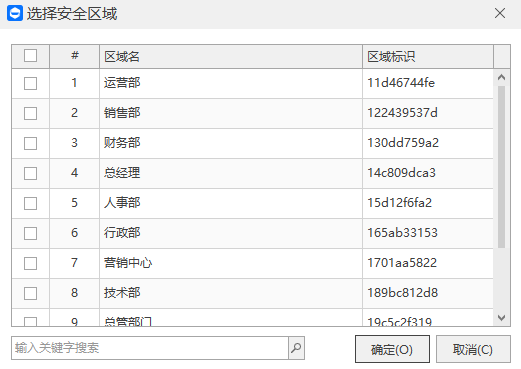This screenshot has width=521, height=369.
Task: Select the 财务部 name cell
Action: click(231, 143)
